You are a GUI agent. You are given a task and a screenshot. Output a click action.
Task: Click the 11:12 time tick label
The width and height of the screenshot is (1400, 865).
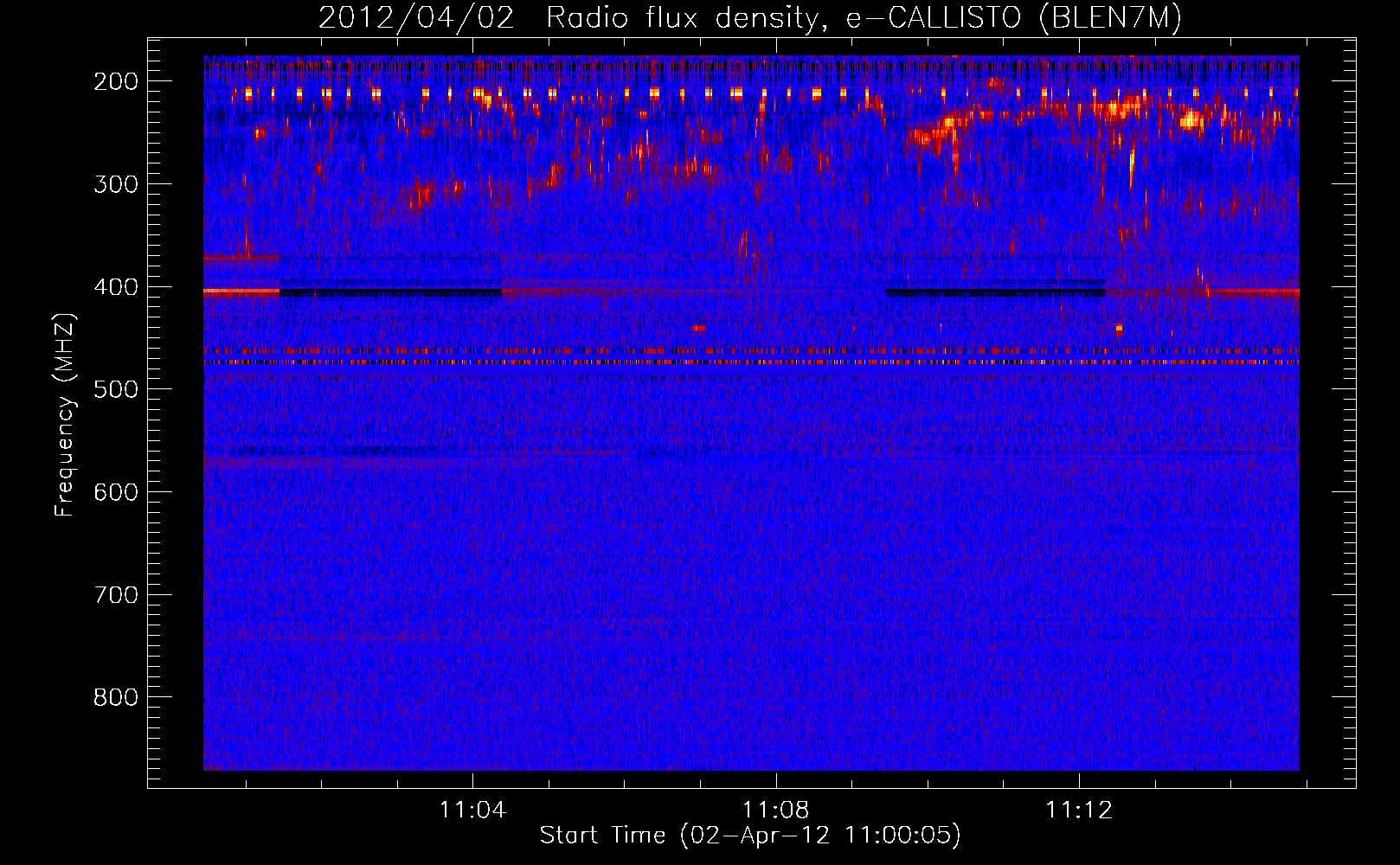point(1079,811)
